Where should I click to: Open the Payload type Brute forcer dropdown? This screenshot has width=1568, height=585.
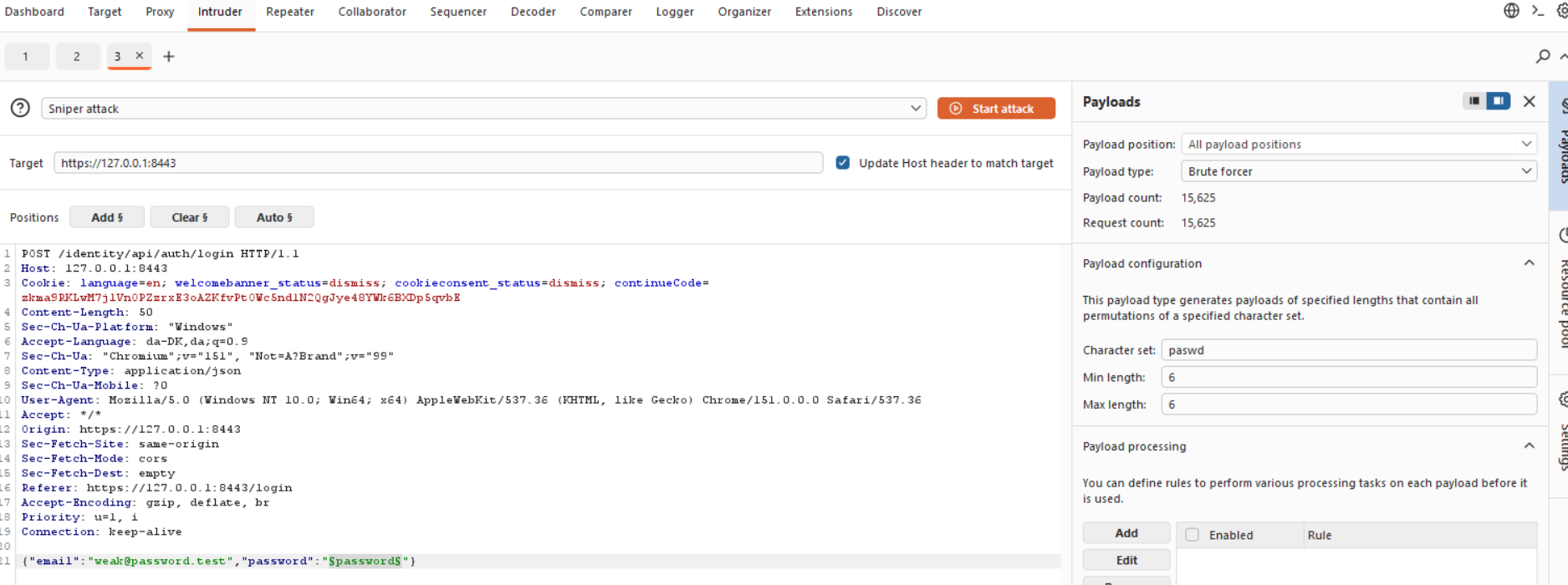coord(1359,171)
